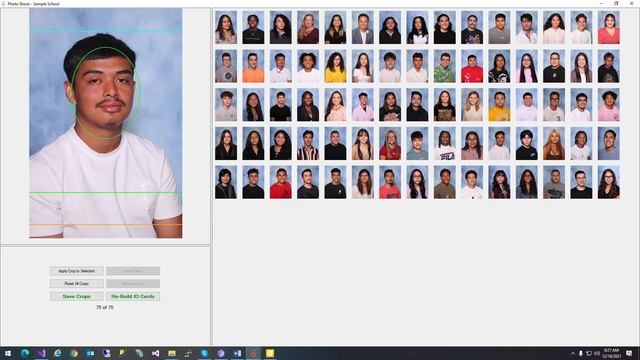Select thumbnail of woman in yellow top
The image size is (640, 360).
[336, 66]
